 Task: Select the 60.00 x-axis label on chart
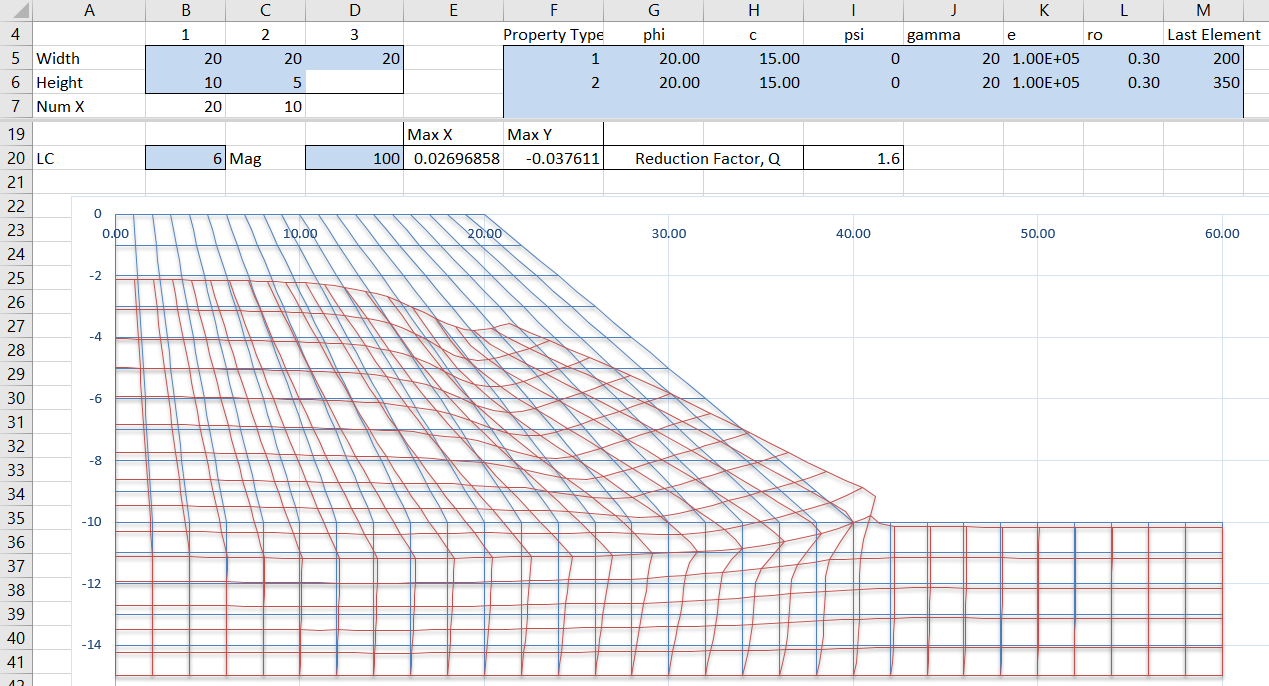click(1222, 234)
